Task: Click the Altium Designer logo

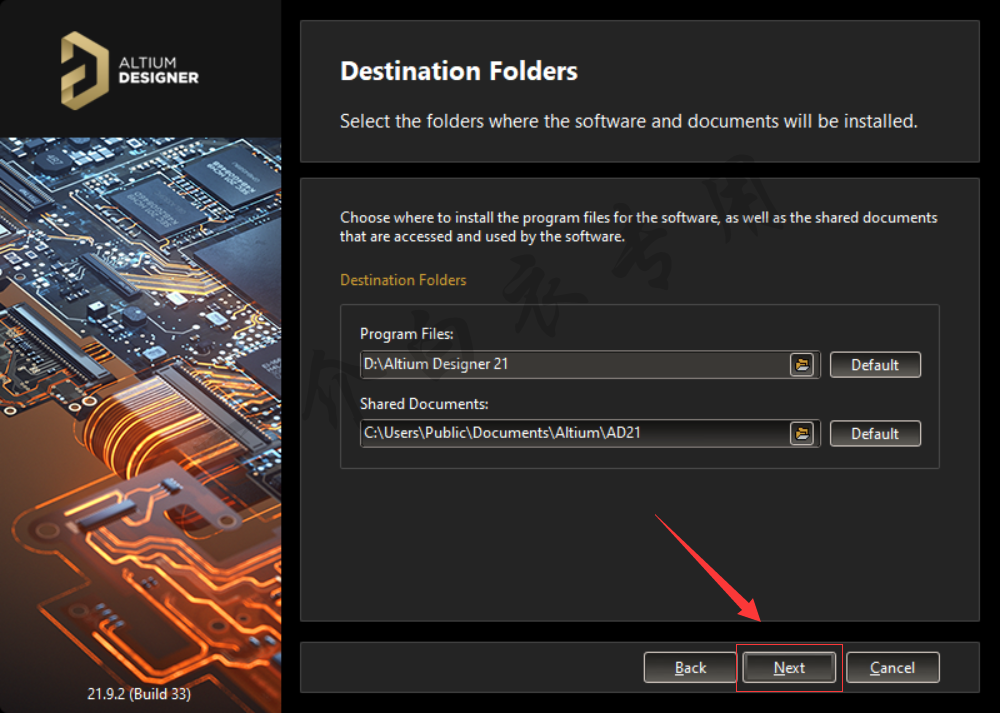Action: click(x=129, y=70)
